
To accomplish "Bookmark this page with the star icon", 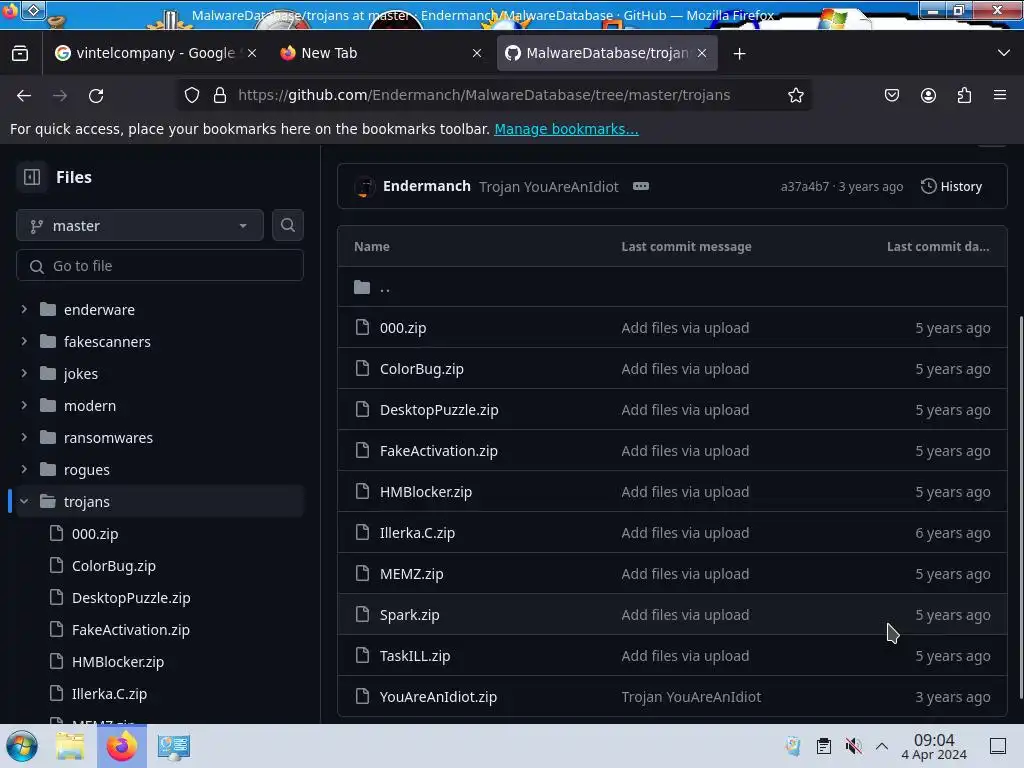I will tap(795, 95).
